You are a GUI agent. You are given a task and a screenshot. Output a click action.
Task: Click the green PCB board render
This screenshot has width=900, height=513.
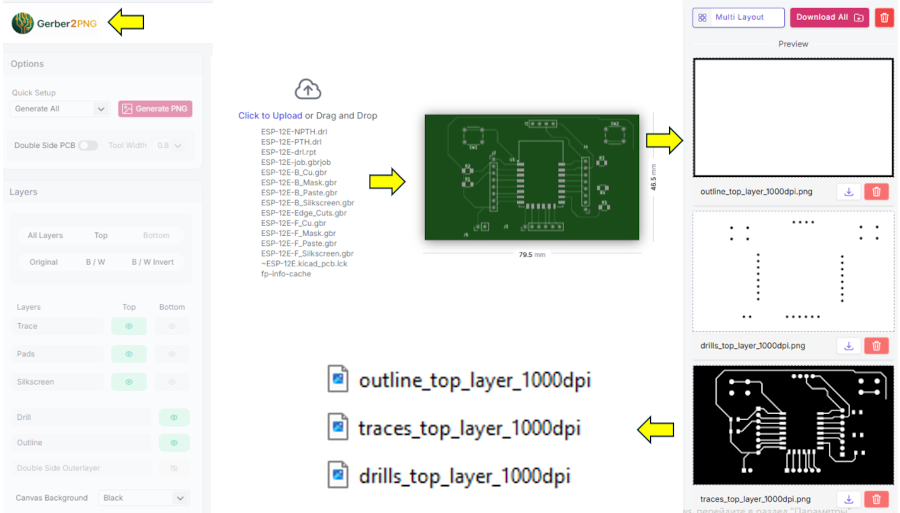(532, 177)
